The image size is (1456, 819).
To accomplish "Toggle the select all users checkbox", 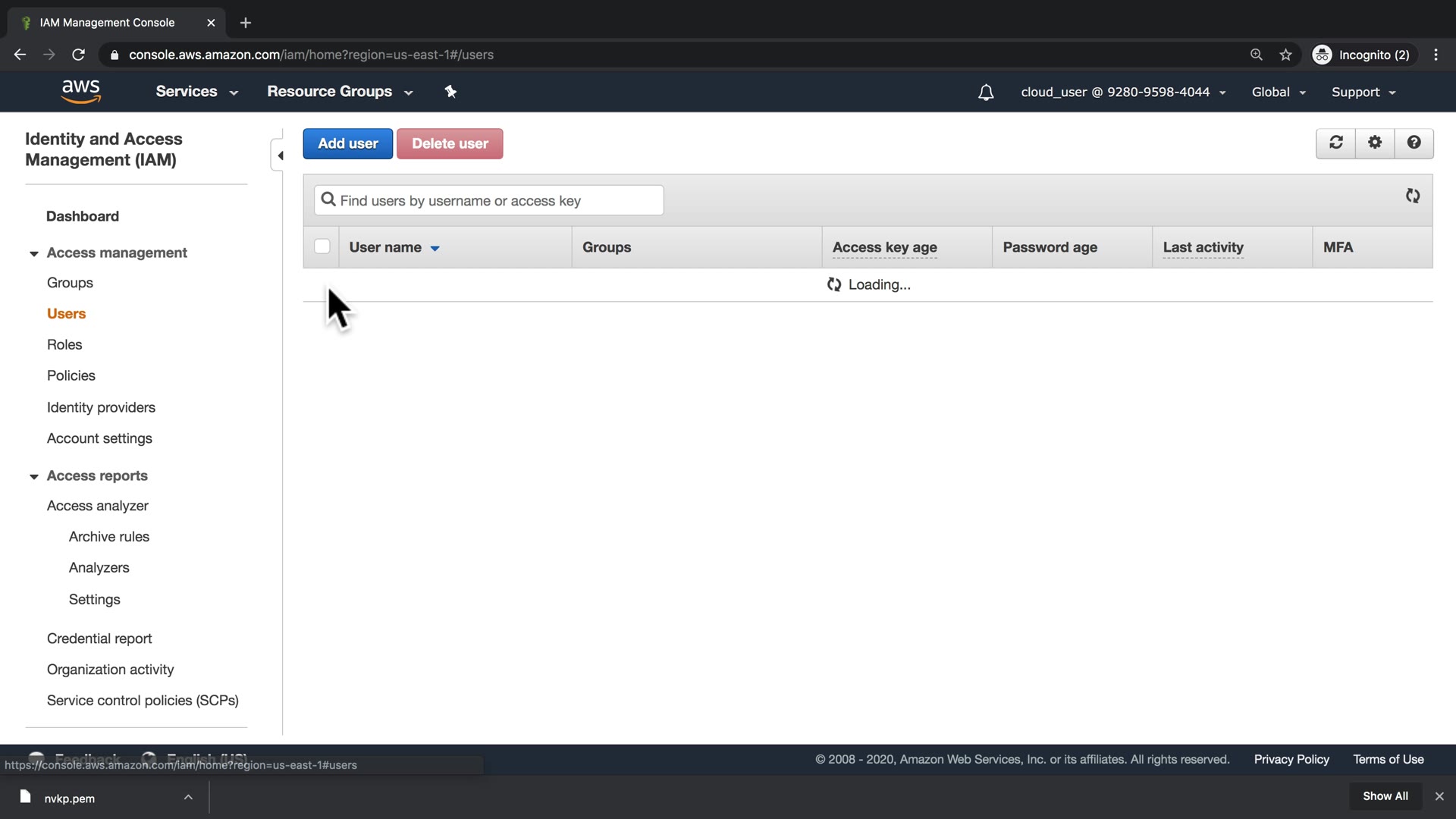I will pyautogui.click(x=322, y=246).
